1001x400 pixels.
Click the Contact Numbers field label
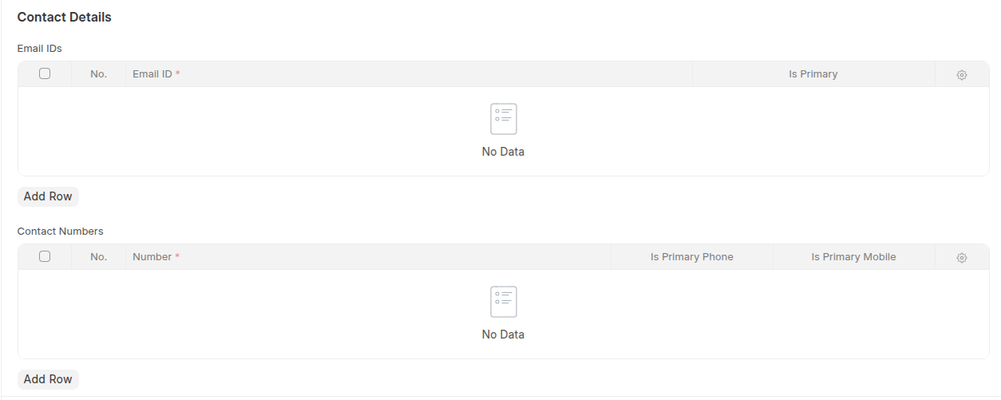[x=60, y=231]
